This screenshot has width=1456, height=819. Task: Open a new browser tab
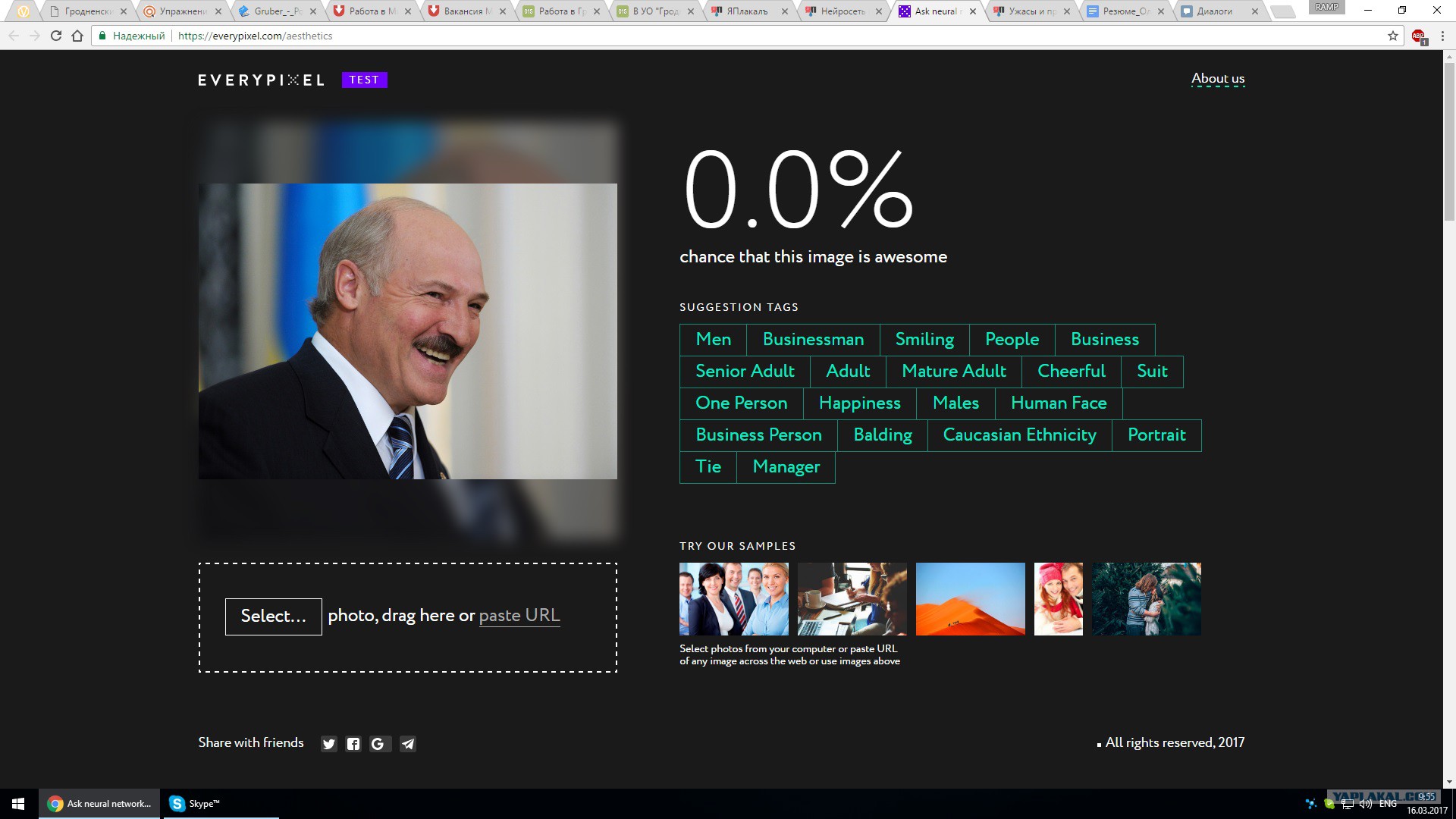(1282, 11)
